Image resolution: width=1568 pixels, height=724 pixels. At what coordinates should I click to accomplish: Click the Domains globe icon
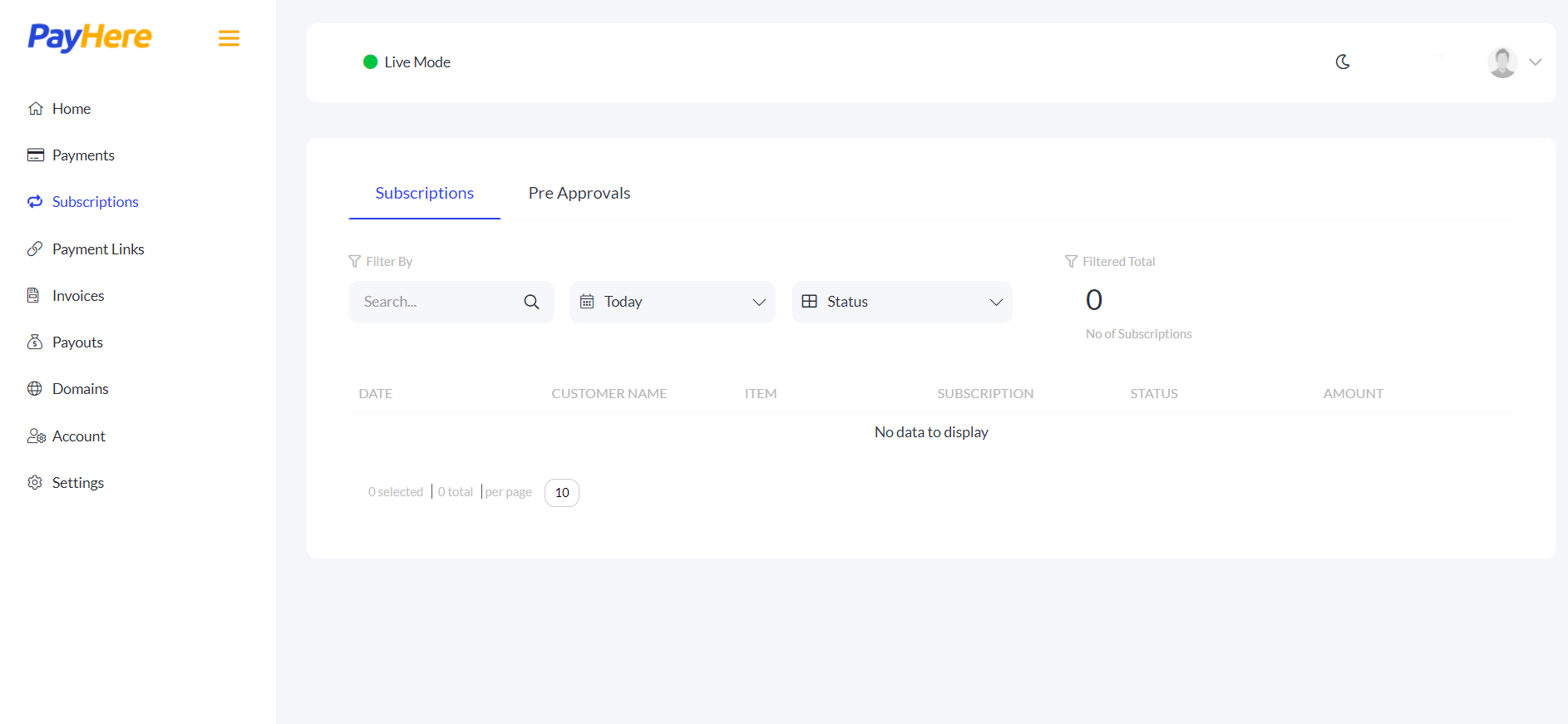click(35, 389)
